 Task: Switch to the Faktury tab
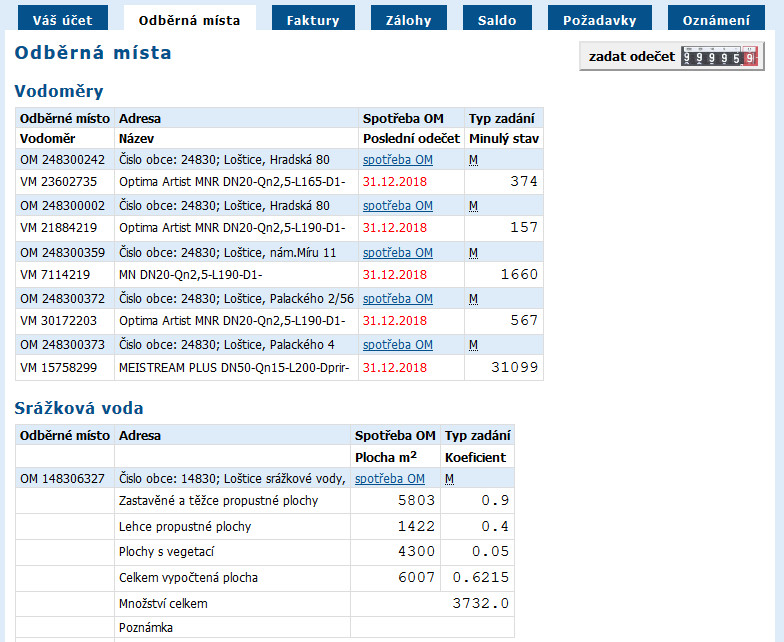[312, 19]
